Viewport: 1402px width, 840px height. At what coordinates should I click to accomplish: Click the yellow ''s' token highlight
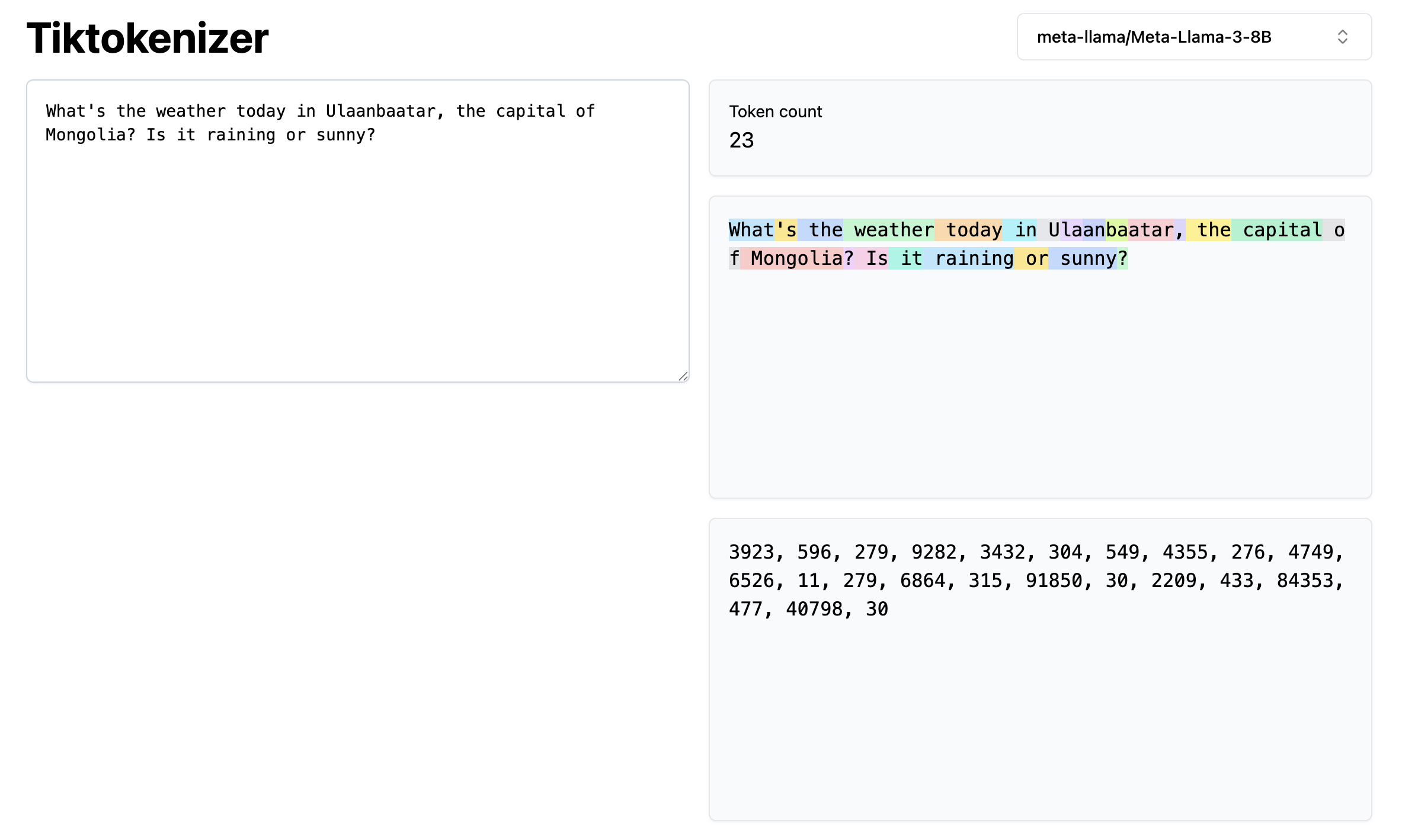pyautogui.click(x=786, y=230)
